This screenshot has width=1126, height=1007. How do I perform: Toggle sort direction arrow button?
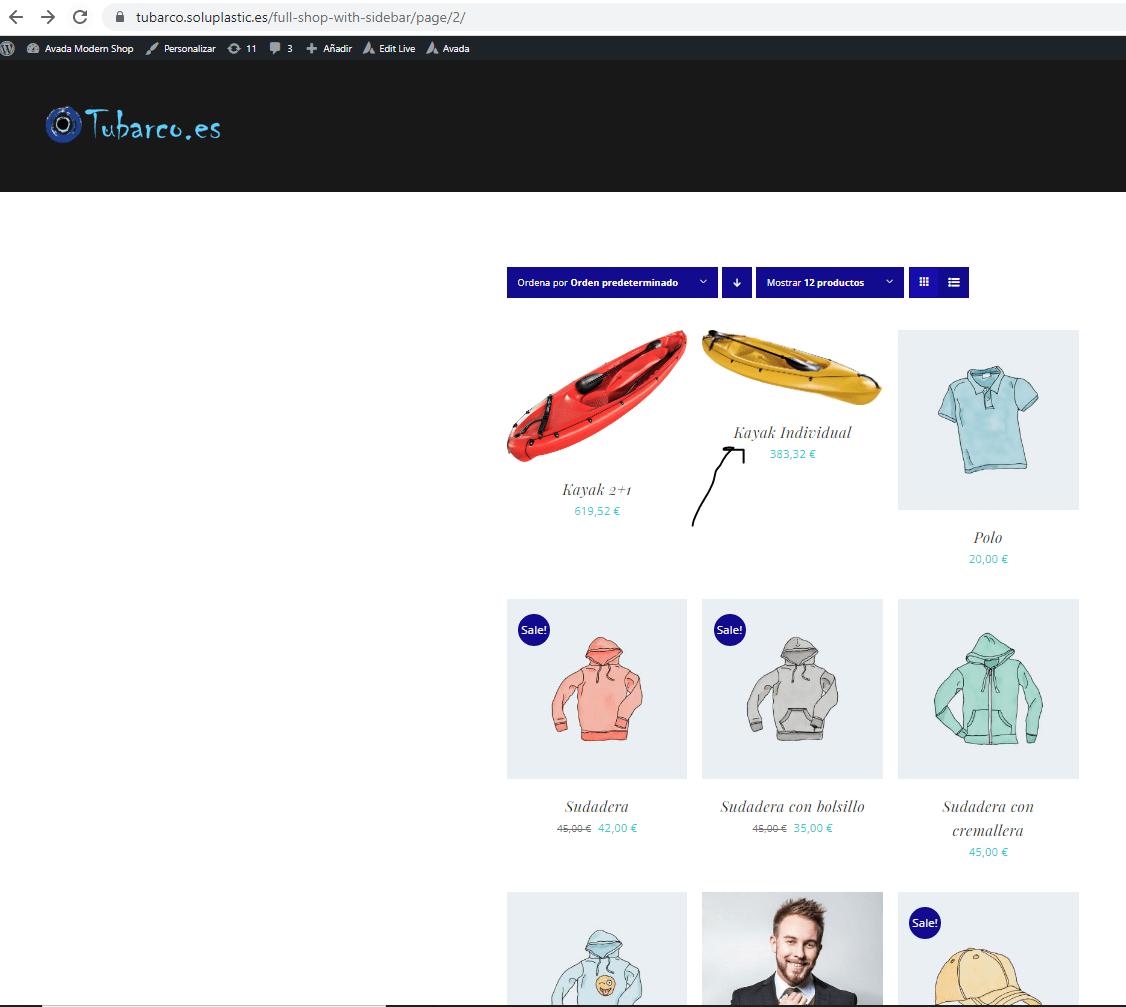pos(737,282)
